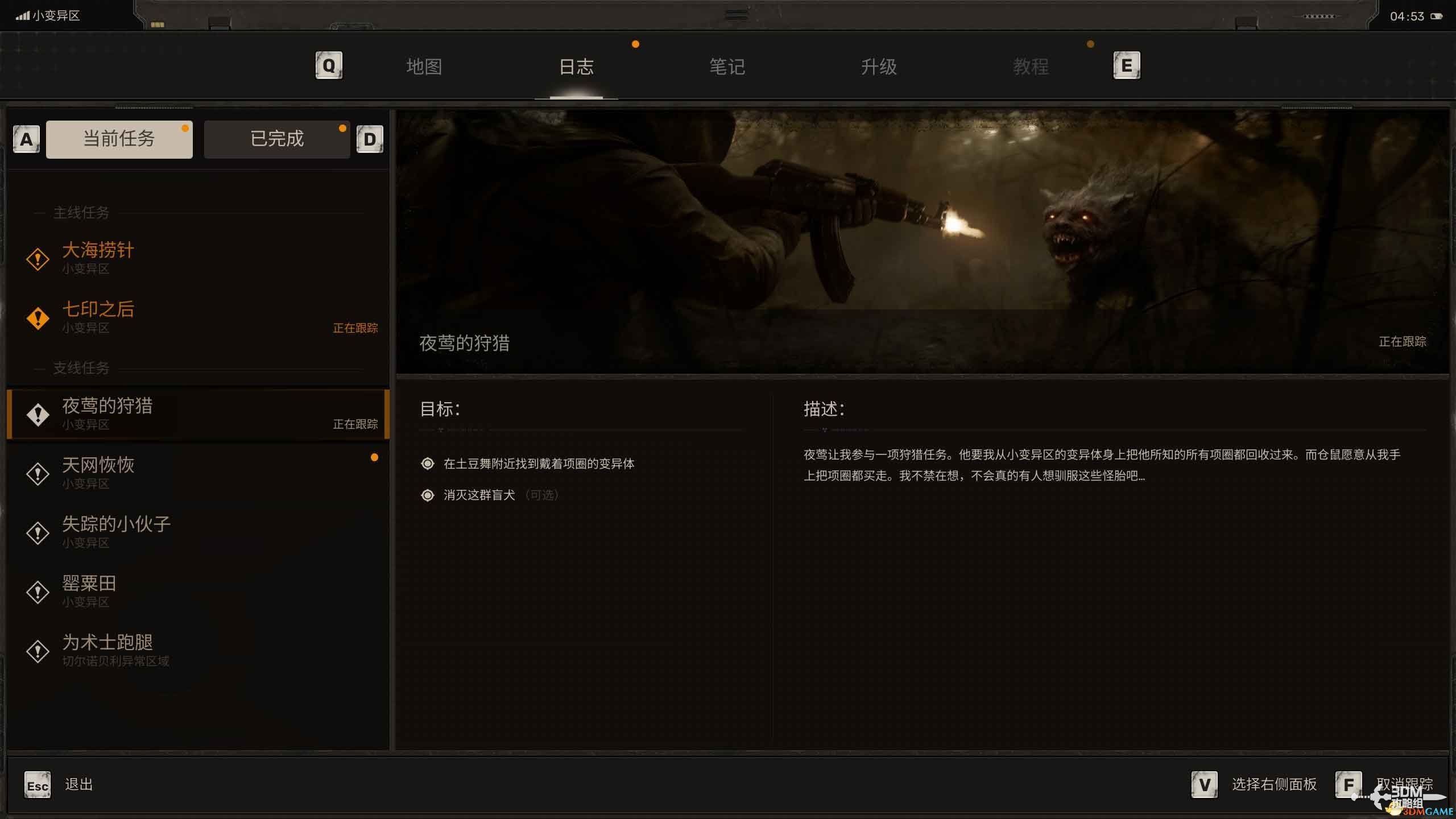Select the 当前任务 button
Image resolution: width=1456 pixels, height=819 pixels.
click(x=119, y=139)
